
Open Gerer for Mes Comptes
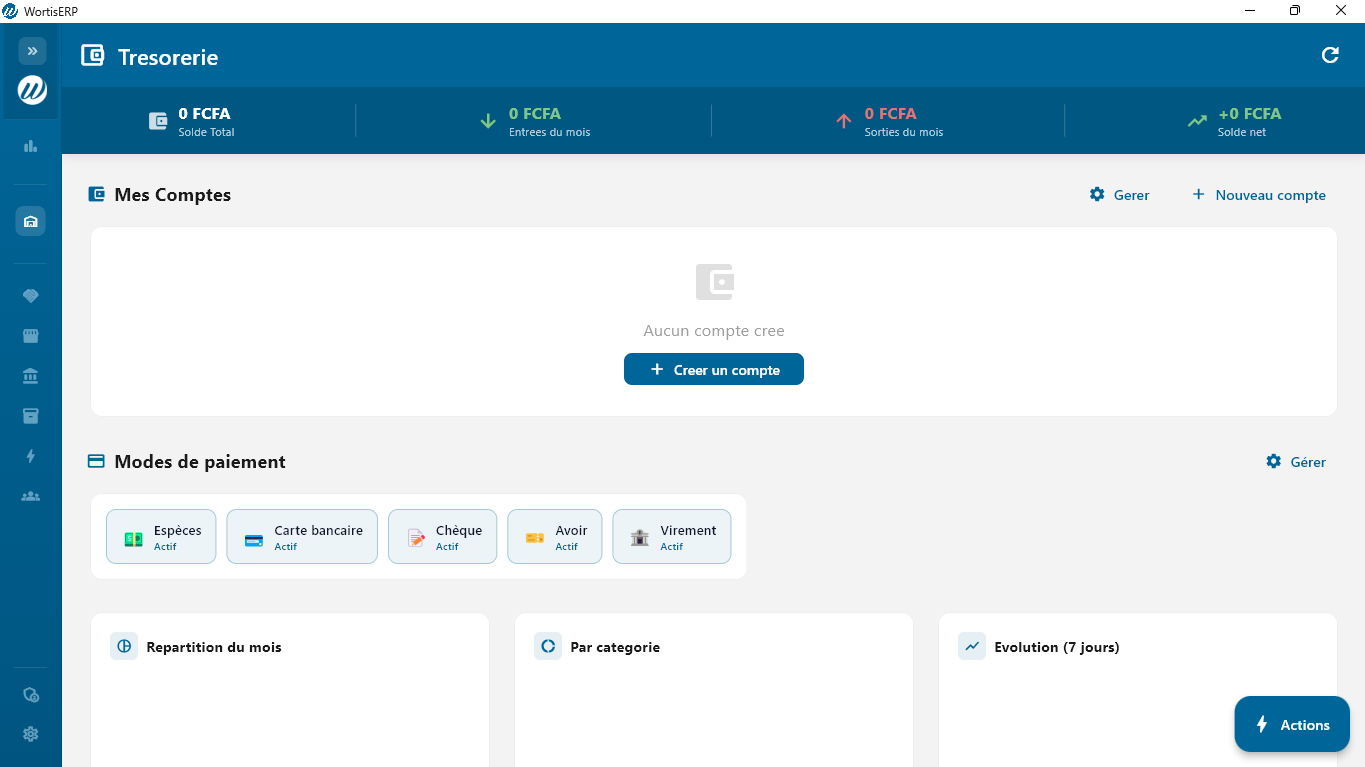coord(1120,195)
